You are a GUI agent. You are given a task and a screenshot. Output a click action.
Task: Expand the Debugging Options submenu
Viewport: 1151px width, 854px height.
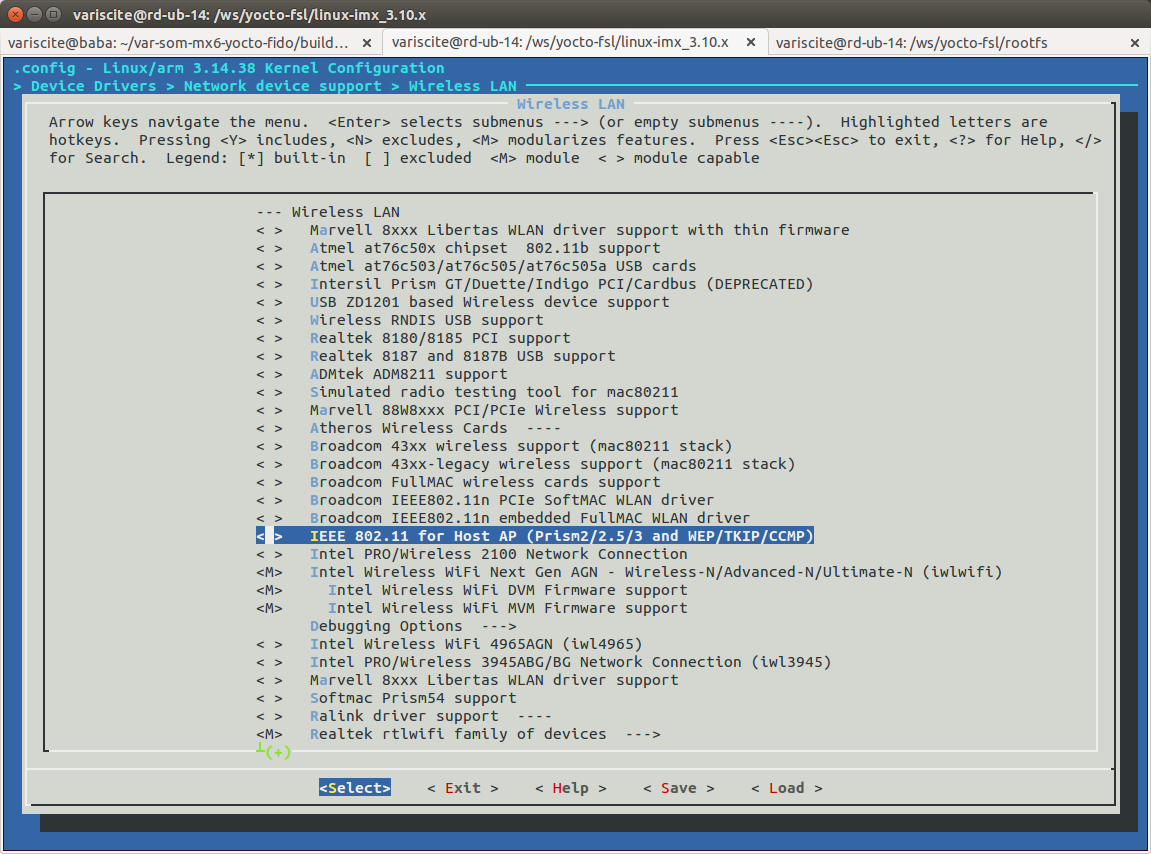click(413, 626)
